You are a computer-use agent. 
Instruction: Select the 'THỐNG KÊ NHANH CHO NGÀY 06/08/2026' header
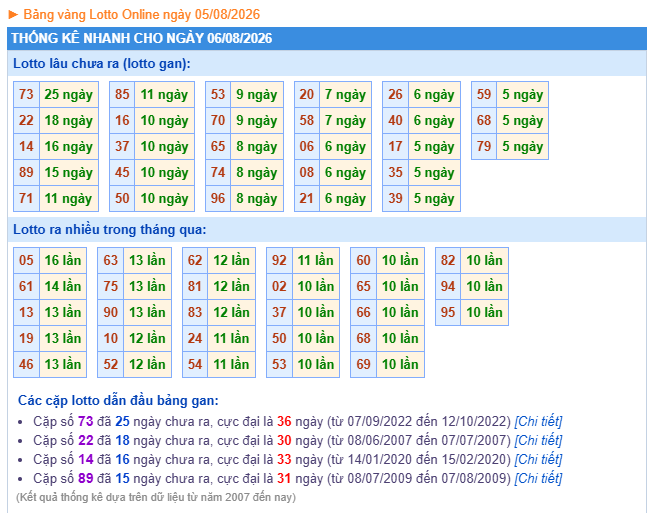(142, 38)
